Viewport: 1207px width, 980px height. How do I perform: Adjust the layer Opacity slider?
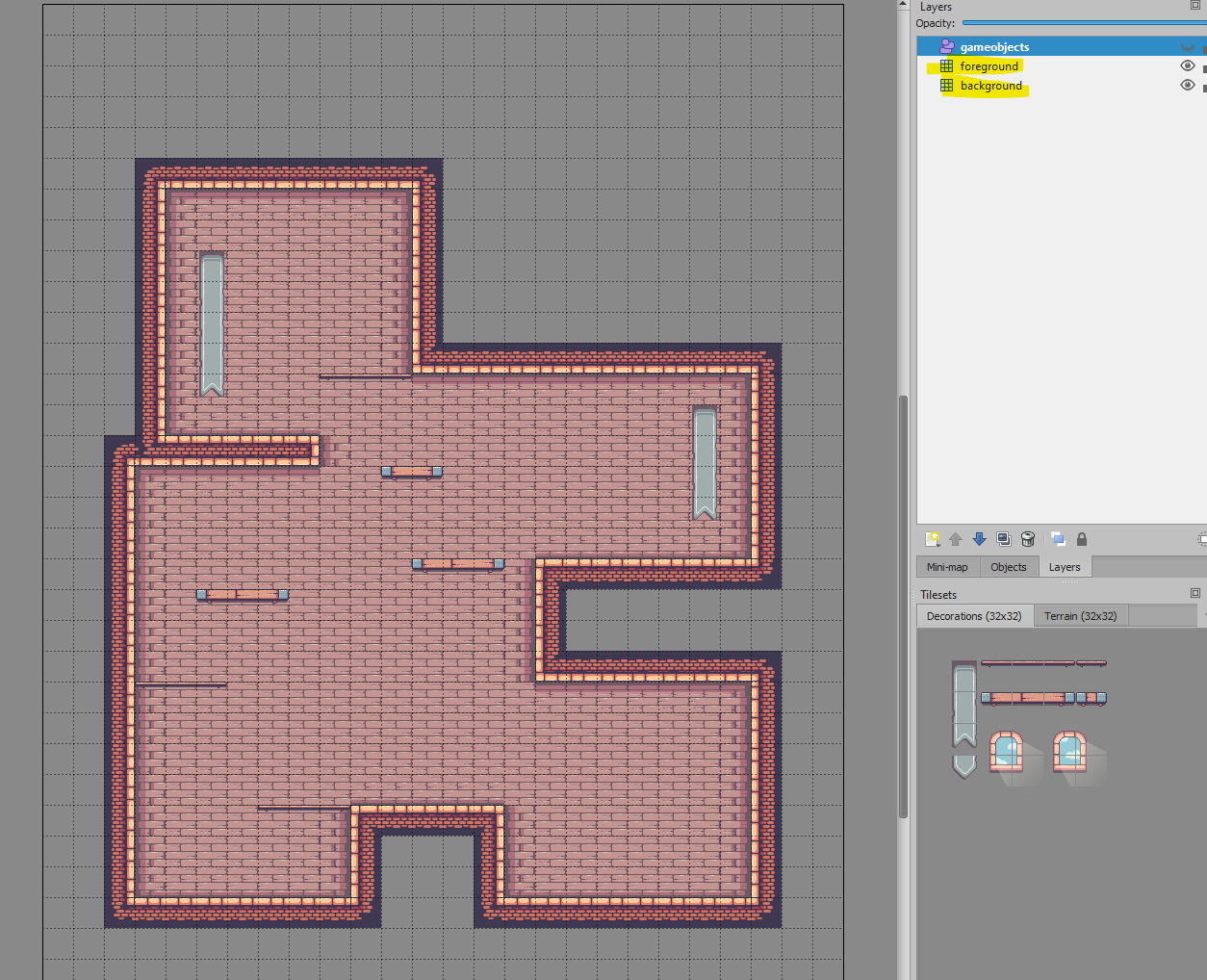[x=1084, y=23]
